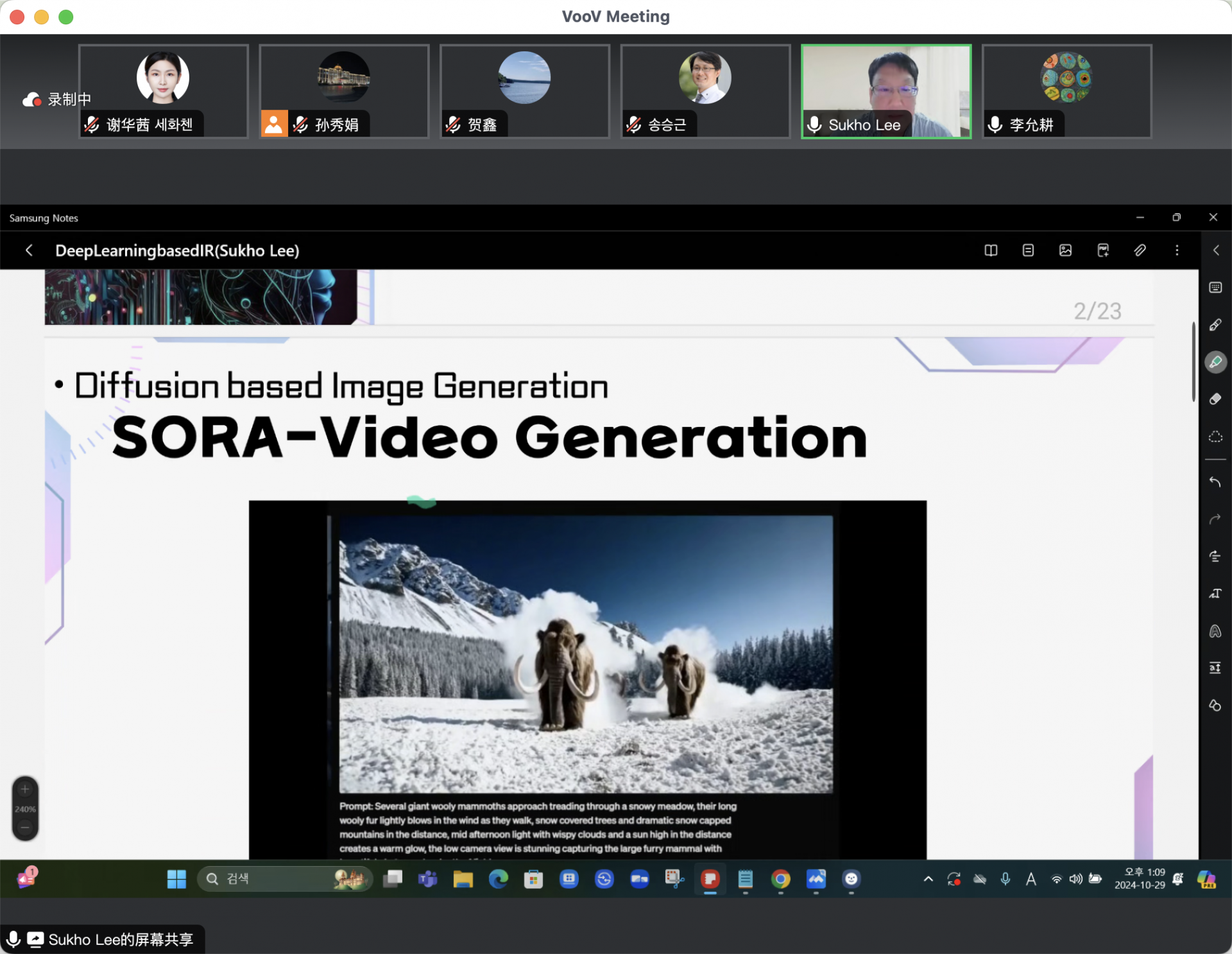Select 谢华茜 participant tile
This screenshot has width=1232, height=954.
(163, 91)
